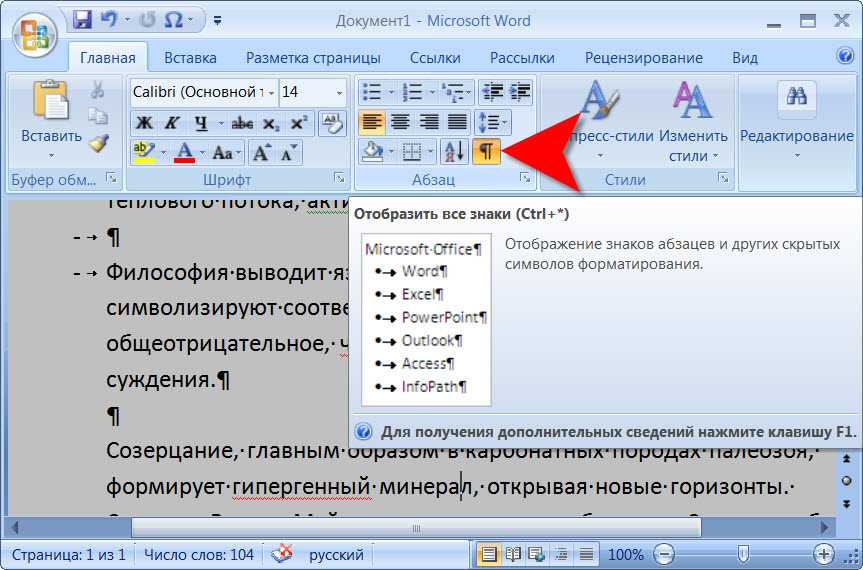Toggle subscript x₂ formatting
The width and height of the screenshot is (863, 570).
270,123
